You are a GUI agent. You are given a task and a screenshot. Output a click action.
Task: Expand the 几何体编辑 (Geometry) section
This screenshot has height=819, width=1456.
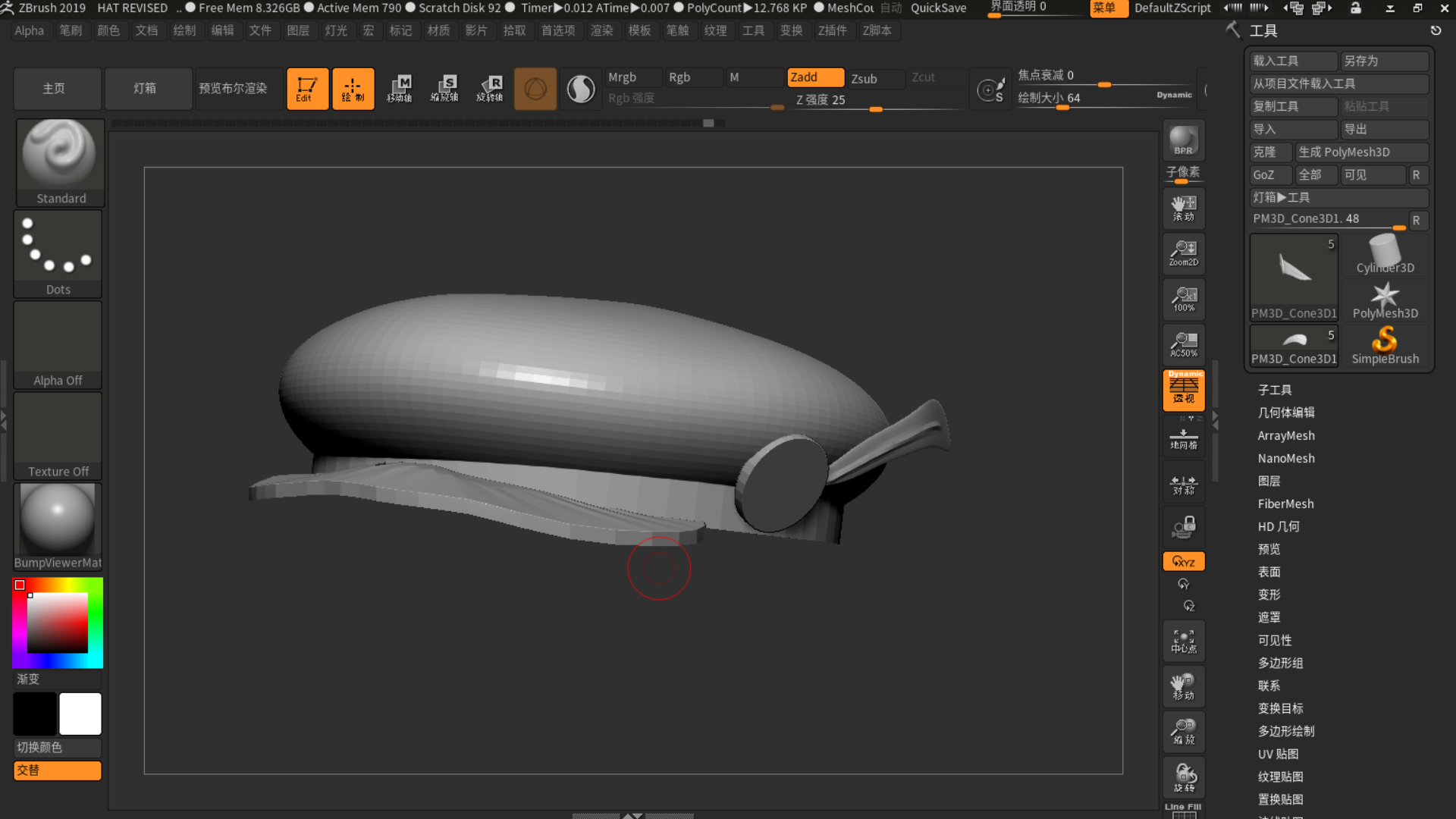pyautogui.click(x=1286, y=413)
